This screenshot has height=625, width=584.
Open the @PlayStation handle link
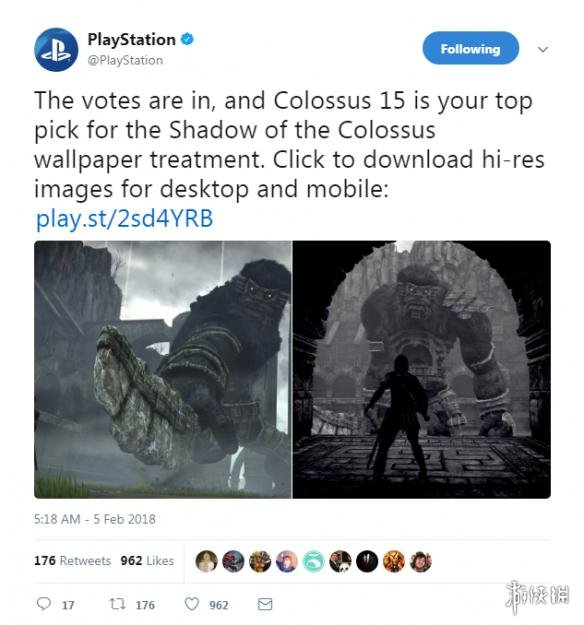pos(125,60)
